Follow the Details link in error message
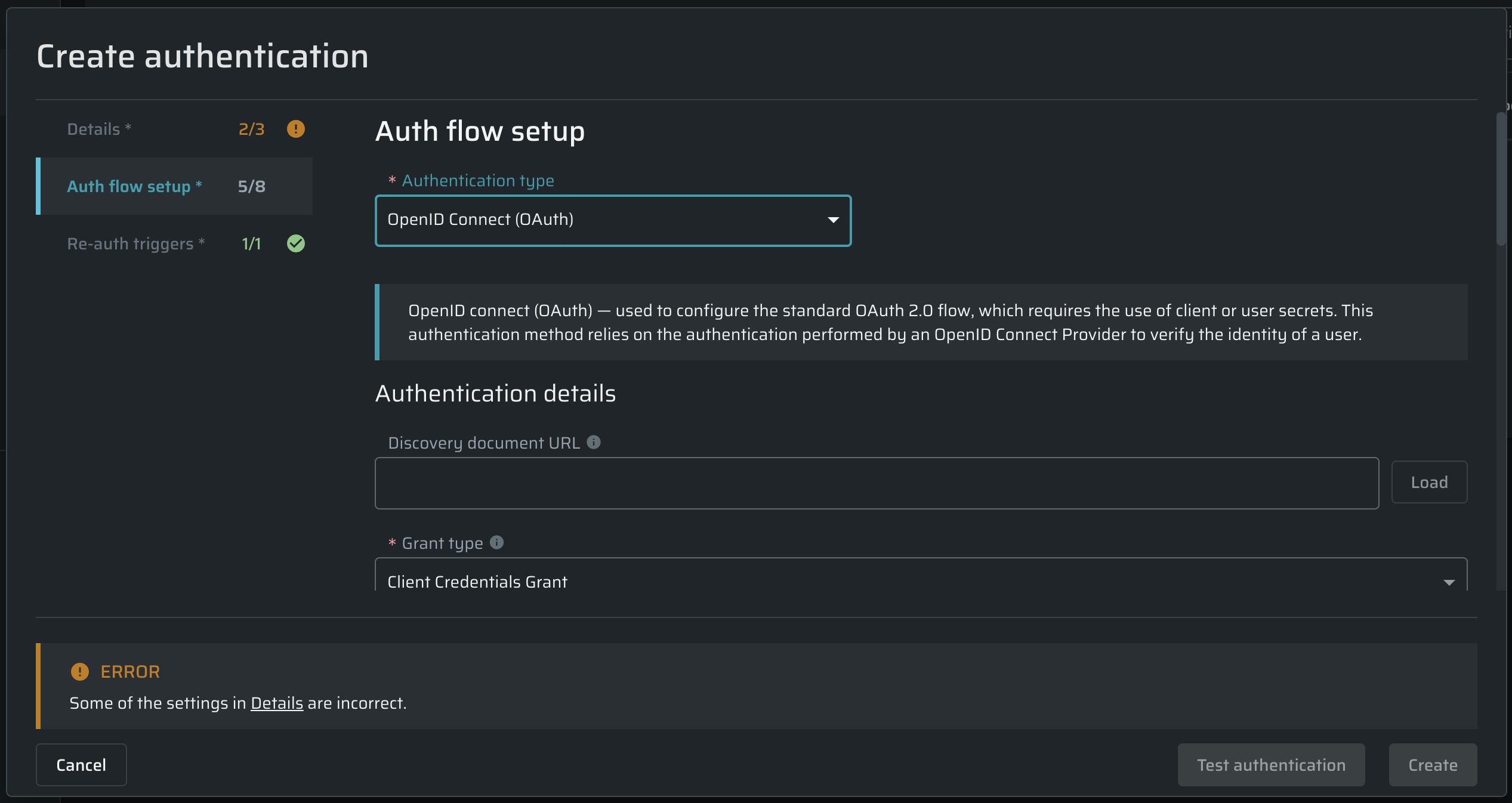The width and height of the screenshot is (1512, 803). pyautogui.click(x=276, y=703)
